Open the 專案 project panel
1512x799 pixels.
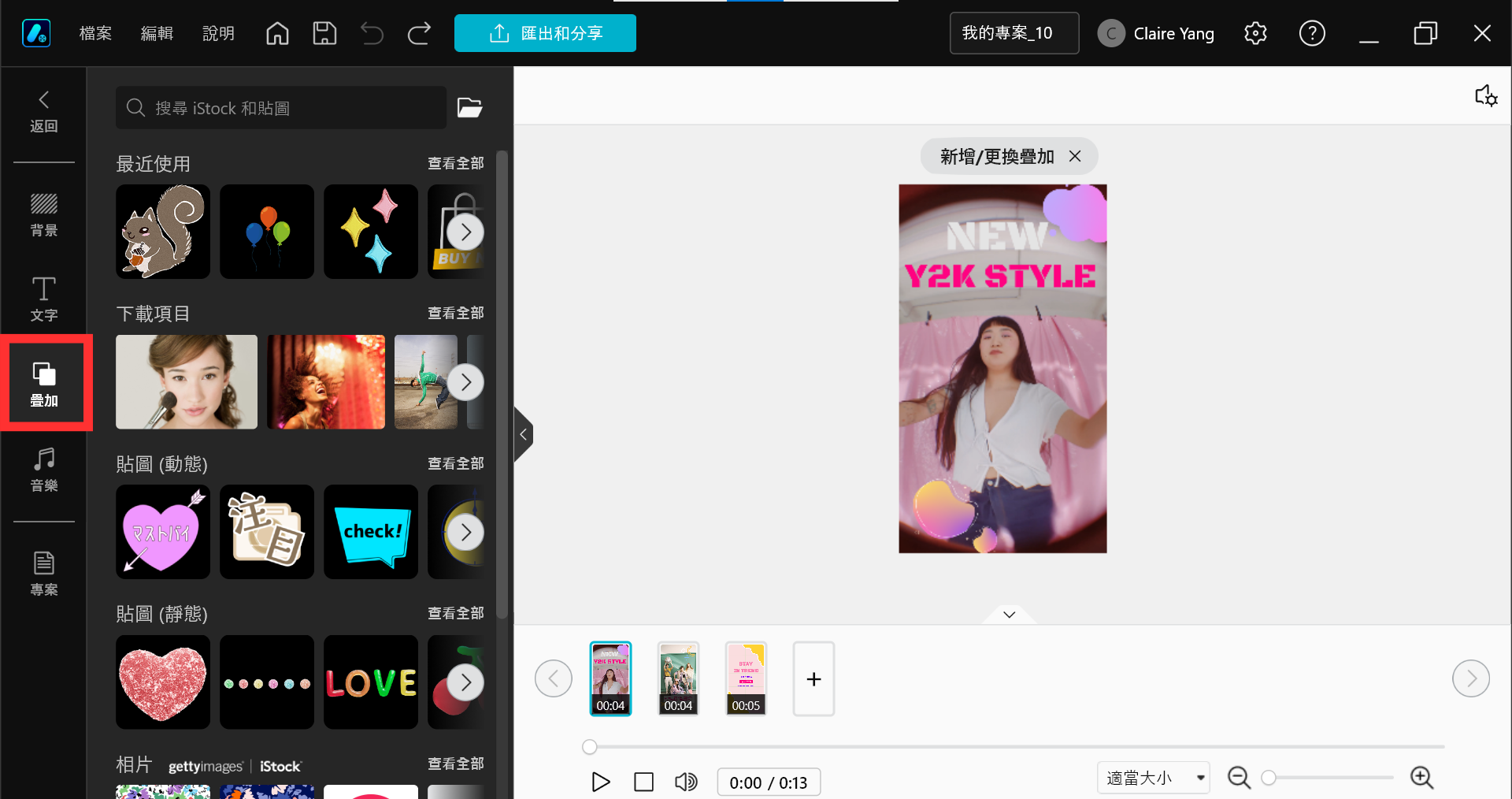coord(44,574)
